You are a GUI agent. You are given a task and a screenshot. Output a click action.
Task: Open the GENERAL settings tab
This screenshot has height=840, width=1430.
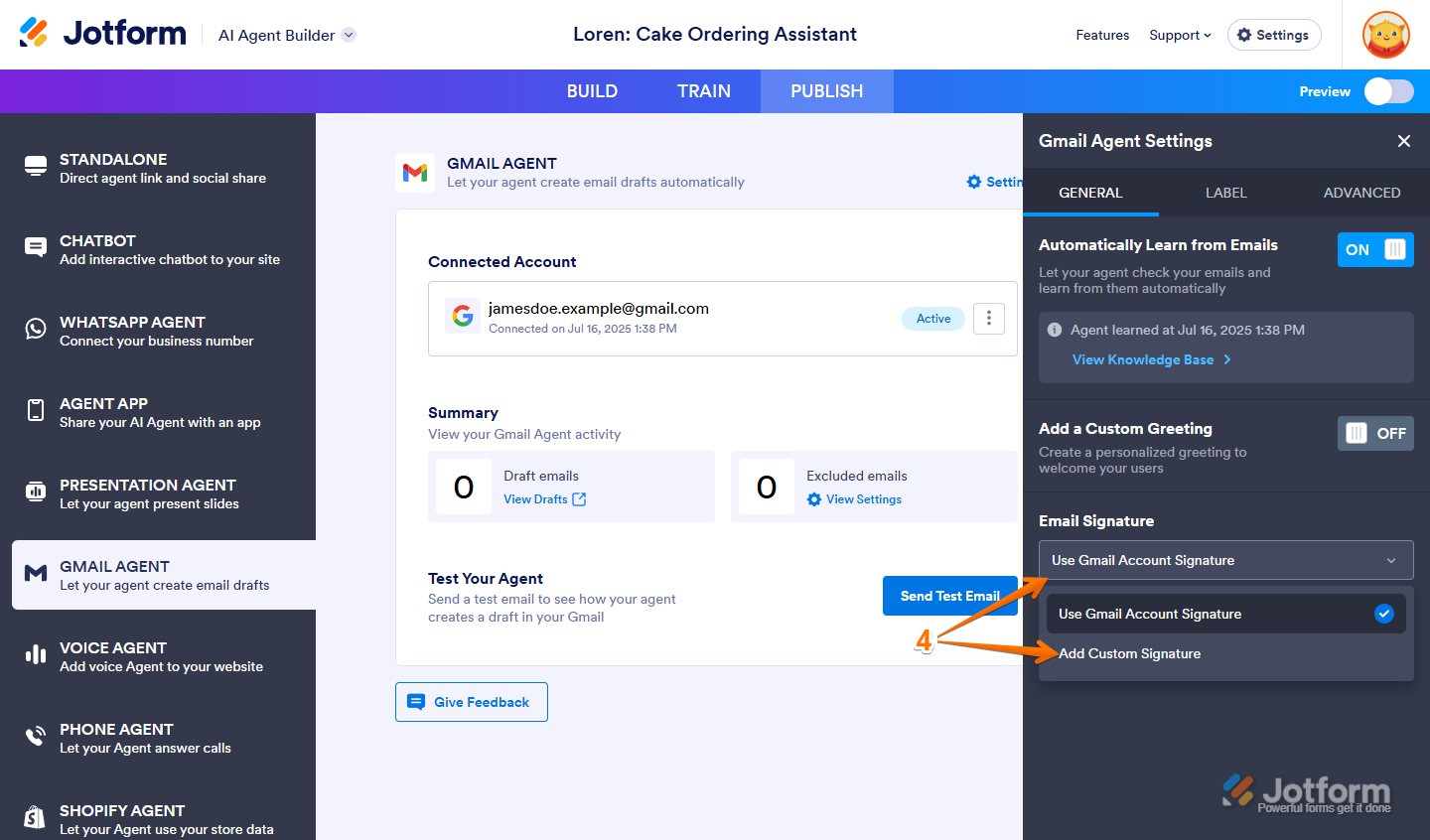tap(1090, 193)
